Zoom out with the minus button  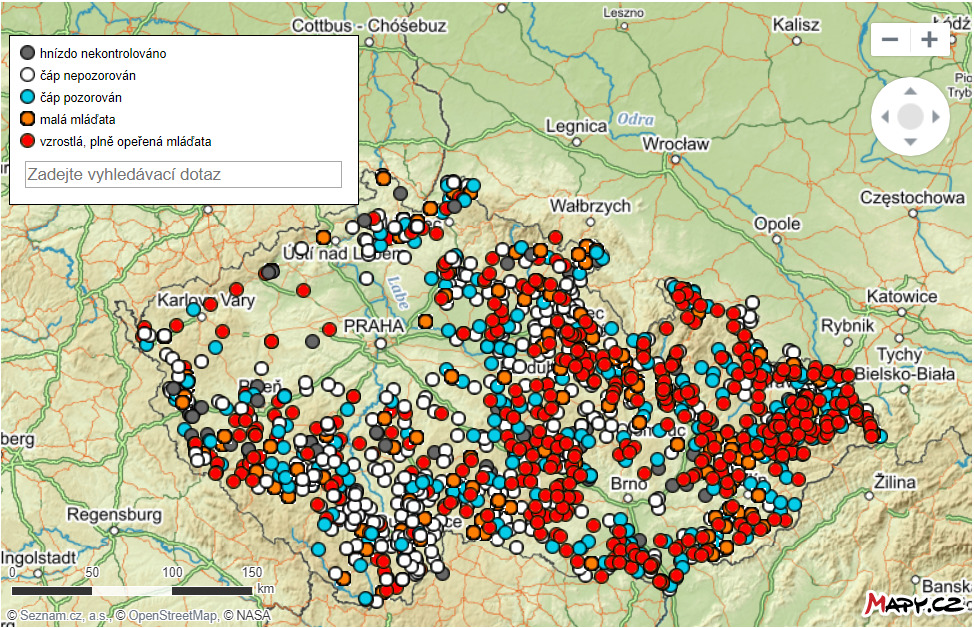[x=890, y=40]
